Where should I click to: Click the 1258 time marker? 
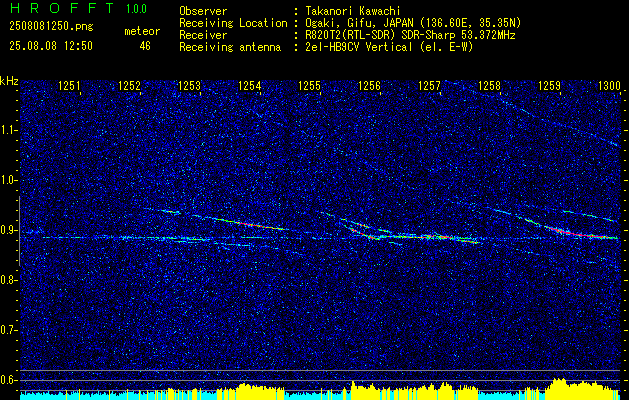[x=489, y=86]
